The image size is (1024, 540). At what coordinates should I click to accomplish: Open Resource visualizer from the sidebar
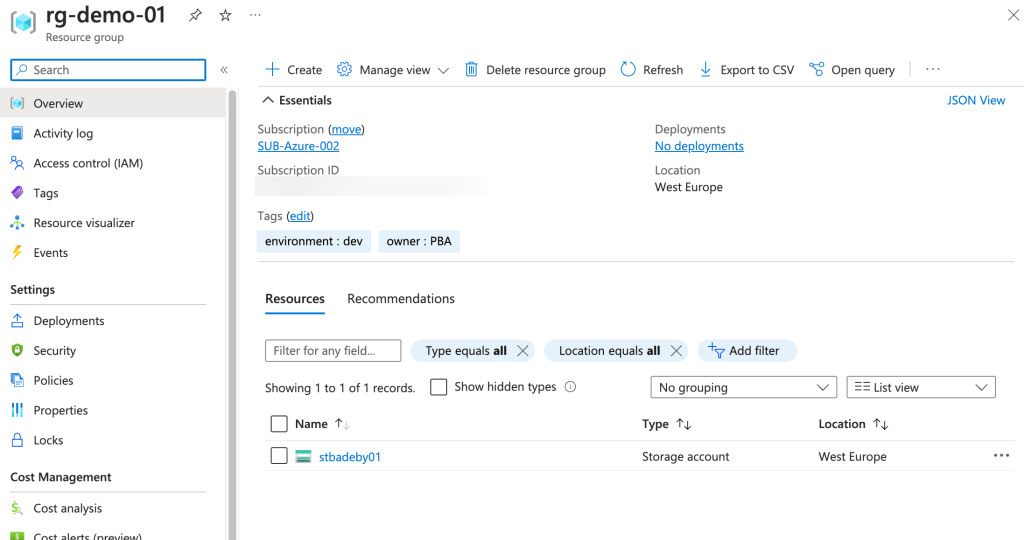[83, 223]
